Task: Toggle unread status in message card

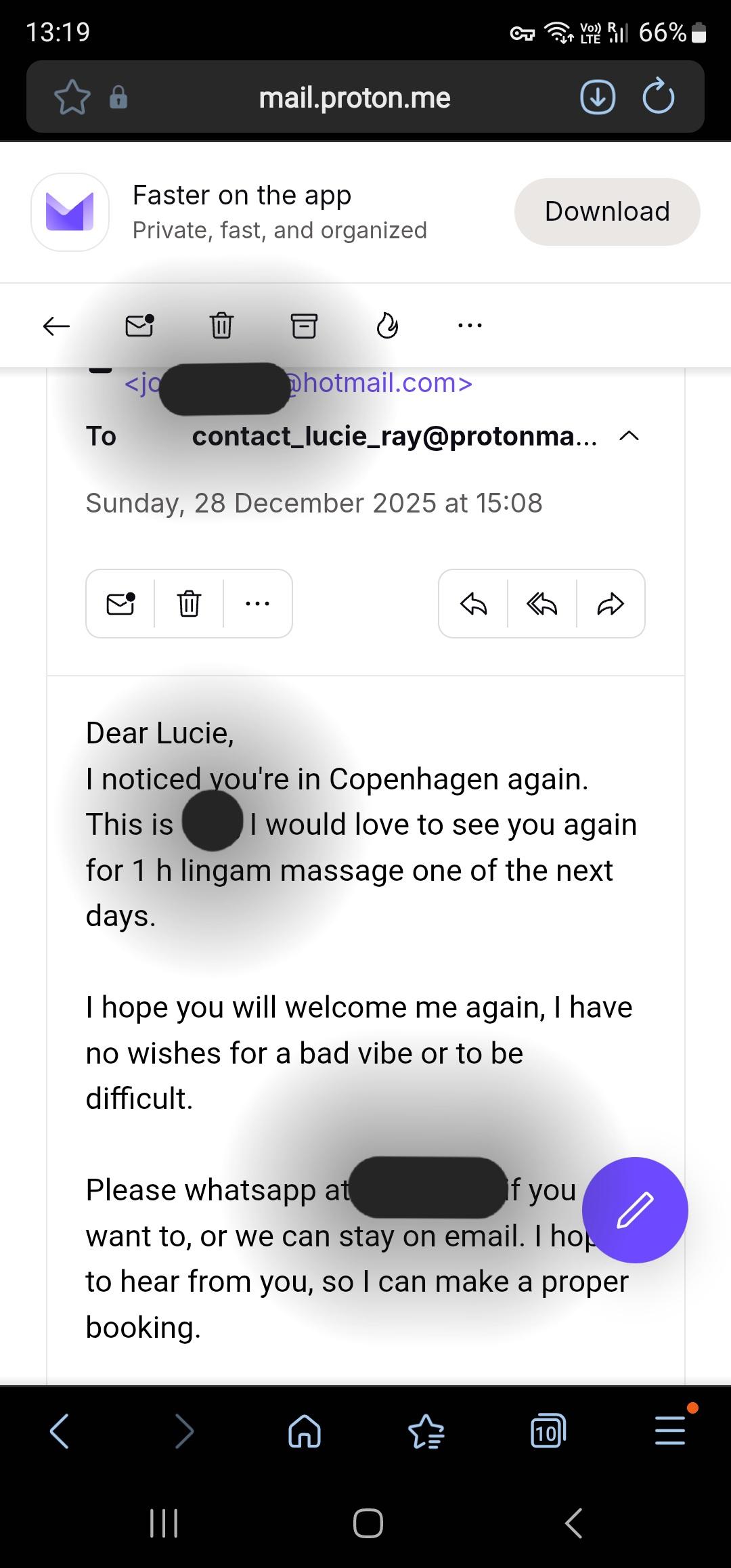Action: pos(120,603)
